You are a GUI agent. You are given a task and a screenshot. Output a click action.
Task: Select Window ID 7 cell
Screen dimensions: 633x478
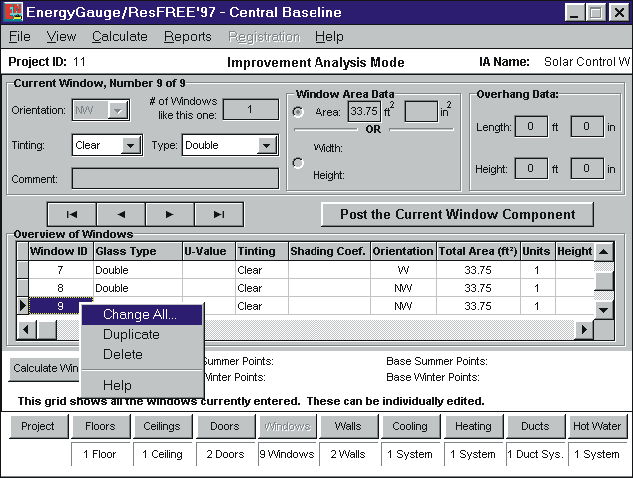61,270
